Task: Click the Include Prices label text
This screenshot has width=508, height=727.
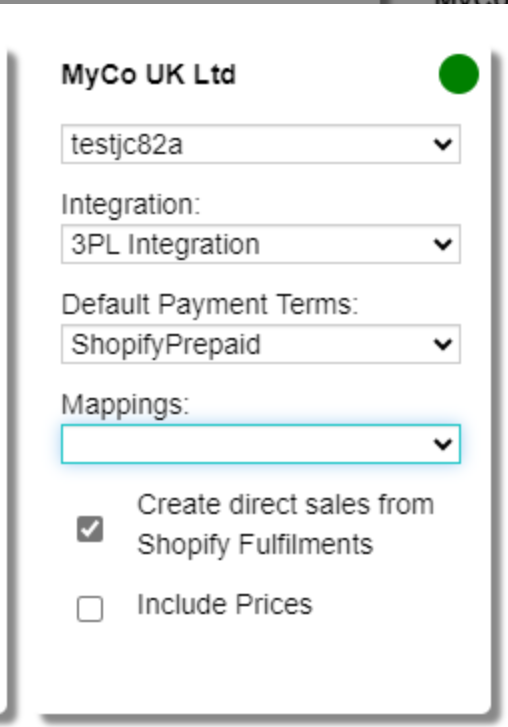Action: point(225,605)
